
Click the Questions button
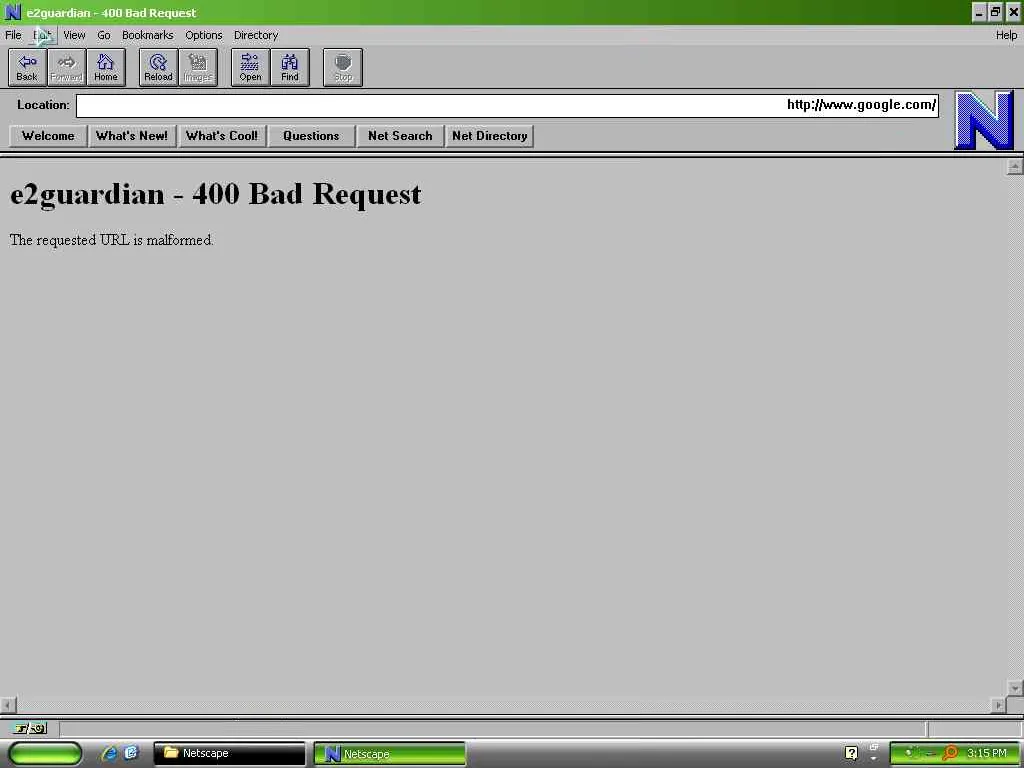(311, 136)
